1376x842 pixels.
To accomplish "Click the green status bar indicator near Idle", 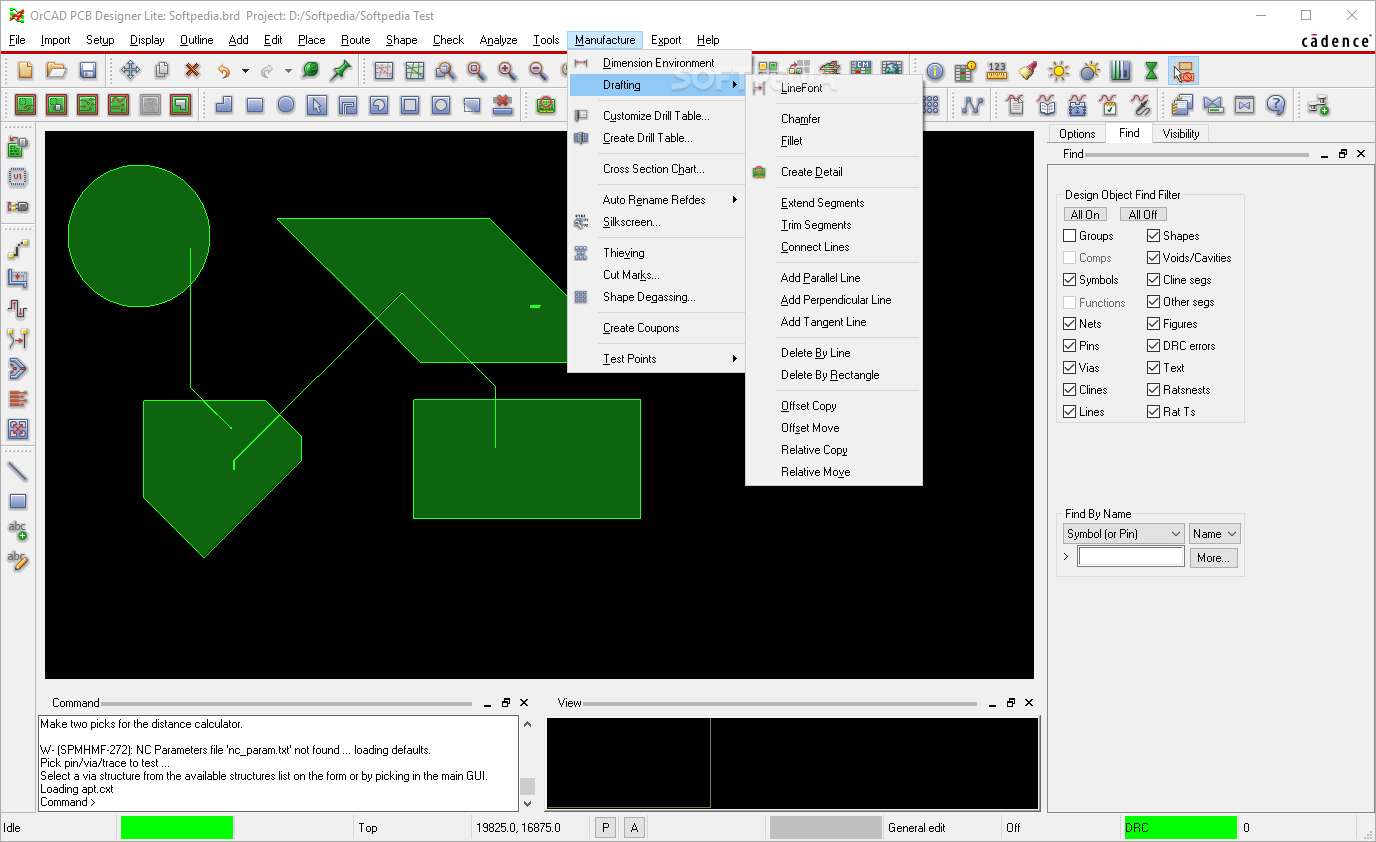I will pyautogui.click(x=177, y=828).
